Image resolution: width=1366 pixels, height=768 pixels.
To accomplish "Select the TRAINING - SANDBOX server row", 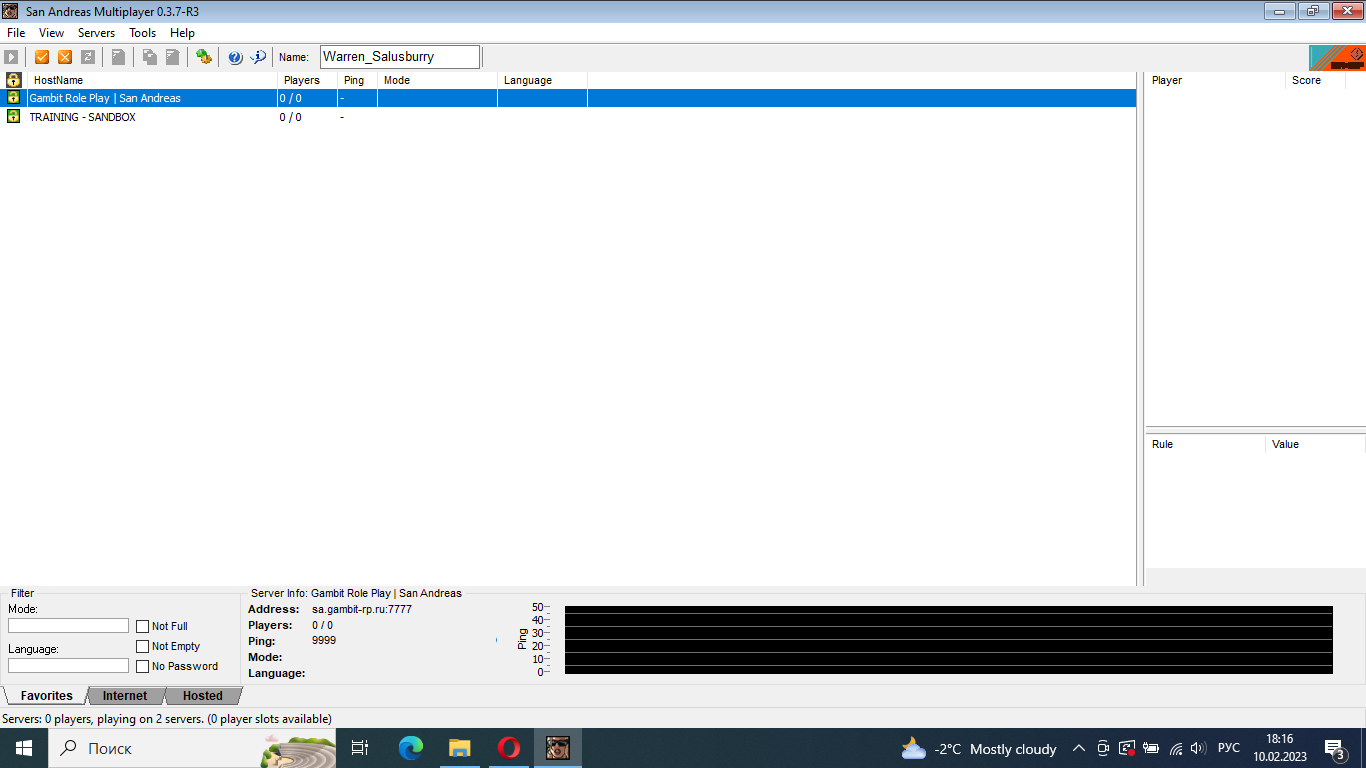I will [82, 117].
